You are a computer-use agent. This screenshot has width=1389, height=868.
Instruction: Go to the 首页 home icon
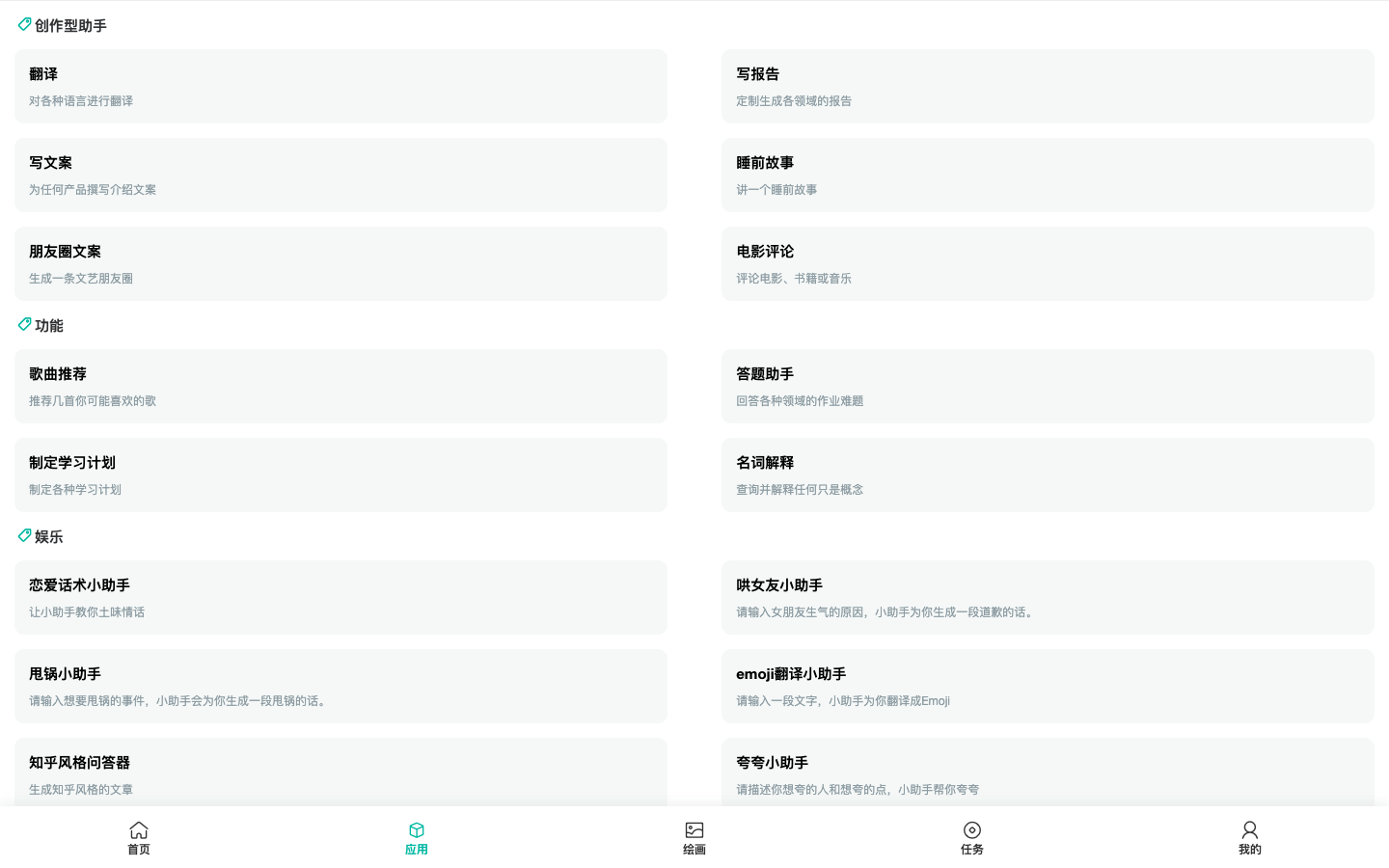click(x=139, y=830)
